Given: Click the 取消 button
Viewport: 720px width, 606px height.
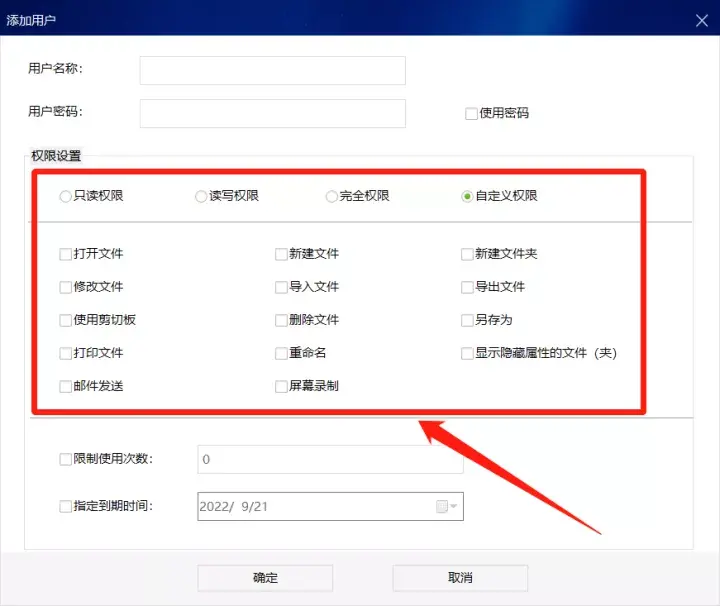Looking at the screenshot, I should (x=460, y=578).
